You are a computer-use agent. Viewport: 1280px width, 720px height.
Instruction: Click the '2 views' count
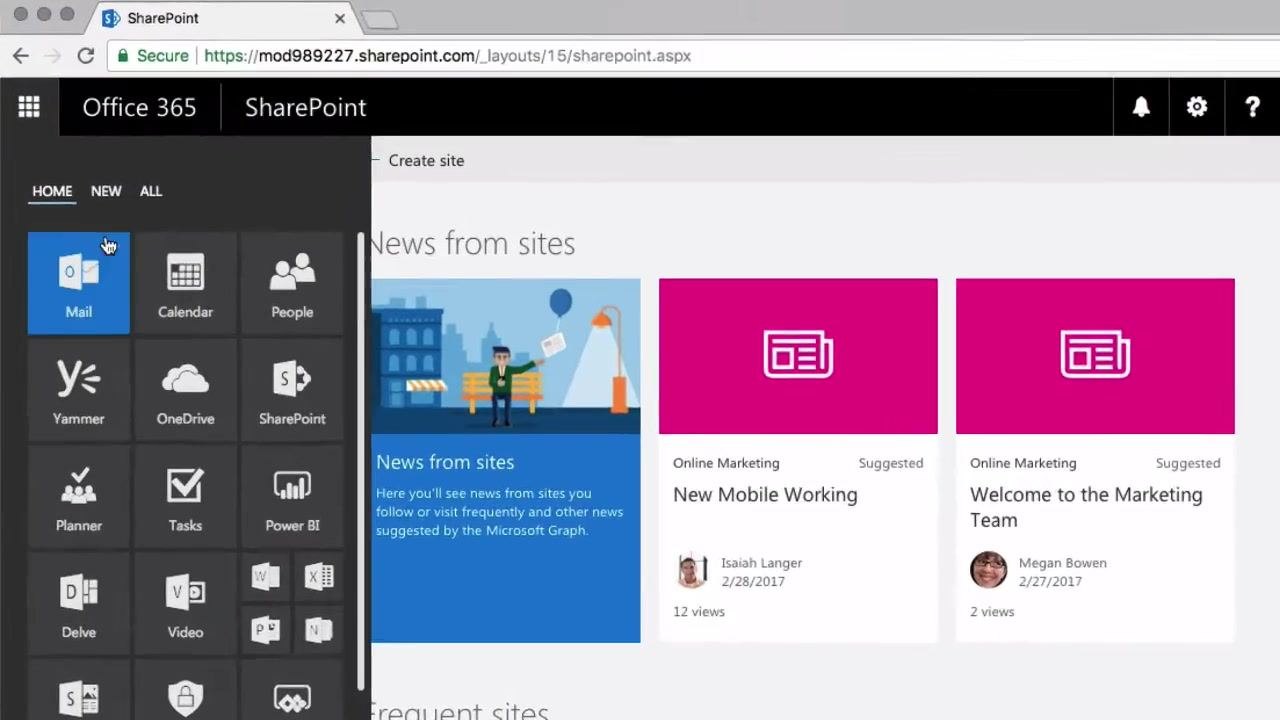click(x=992, y=611)
